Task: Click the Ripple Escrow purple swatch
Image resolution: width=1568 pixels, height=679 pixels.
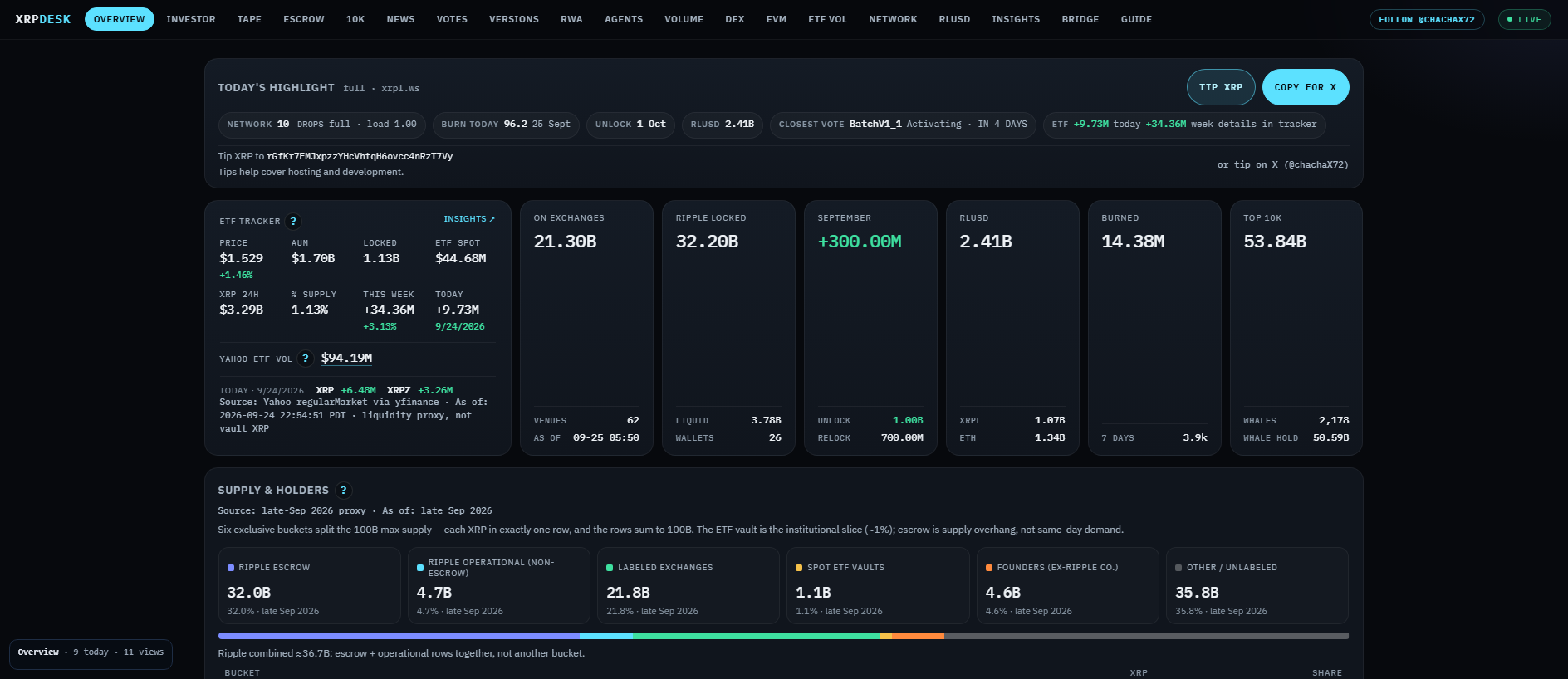Action: point(231,568)
